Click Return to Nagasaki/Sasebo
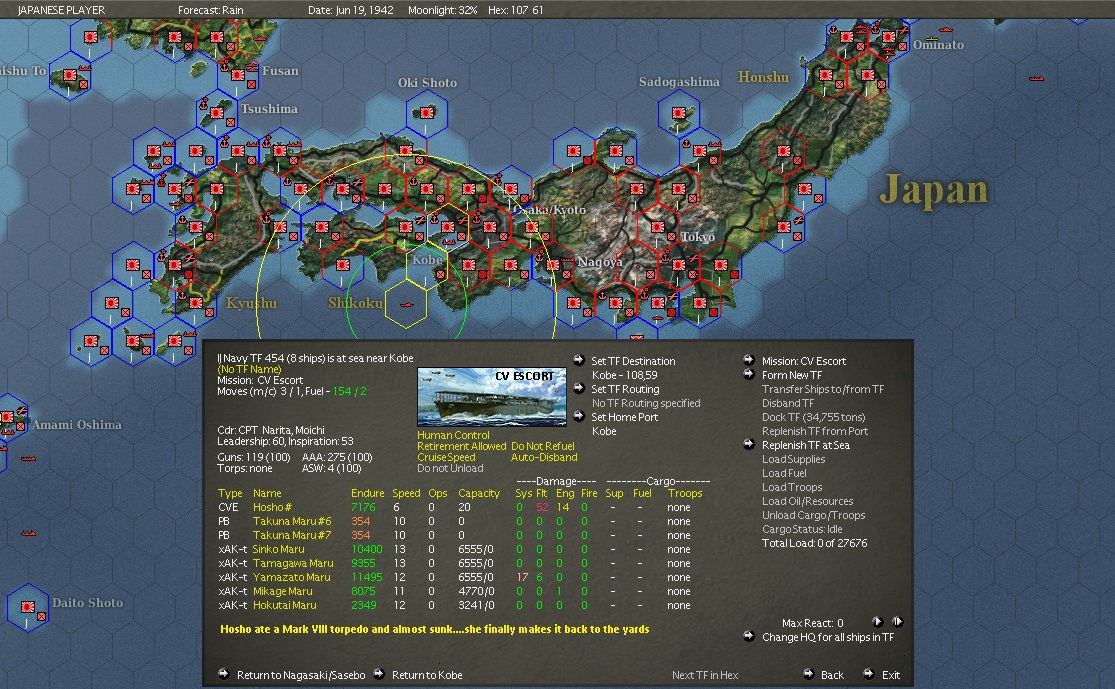Screen dimensions: 1115x689 pyautogui.click(x=301, y=675)
